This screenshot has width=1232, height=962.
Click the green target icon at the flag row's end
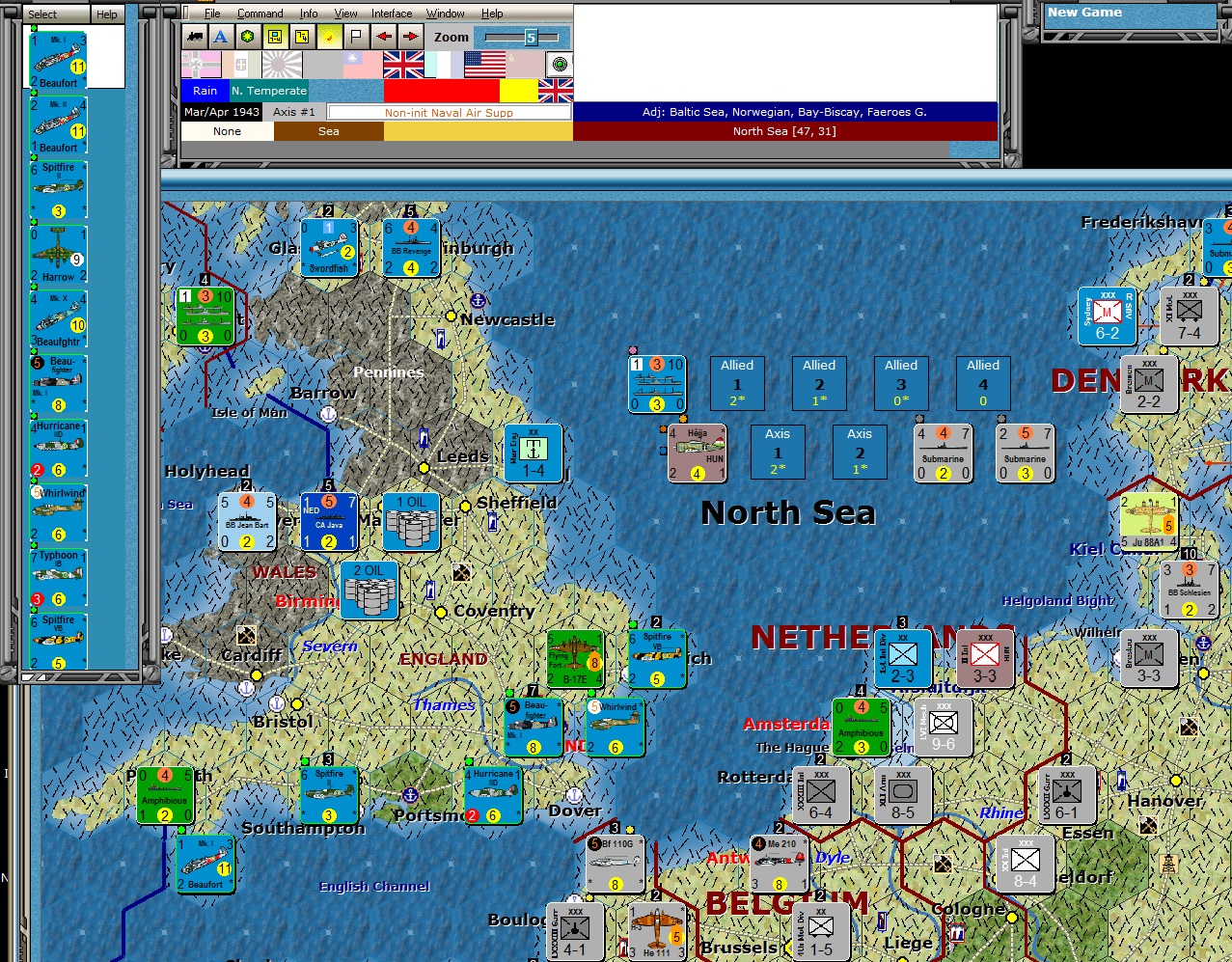click(x=561, y=65)
